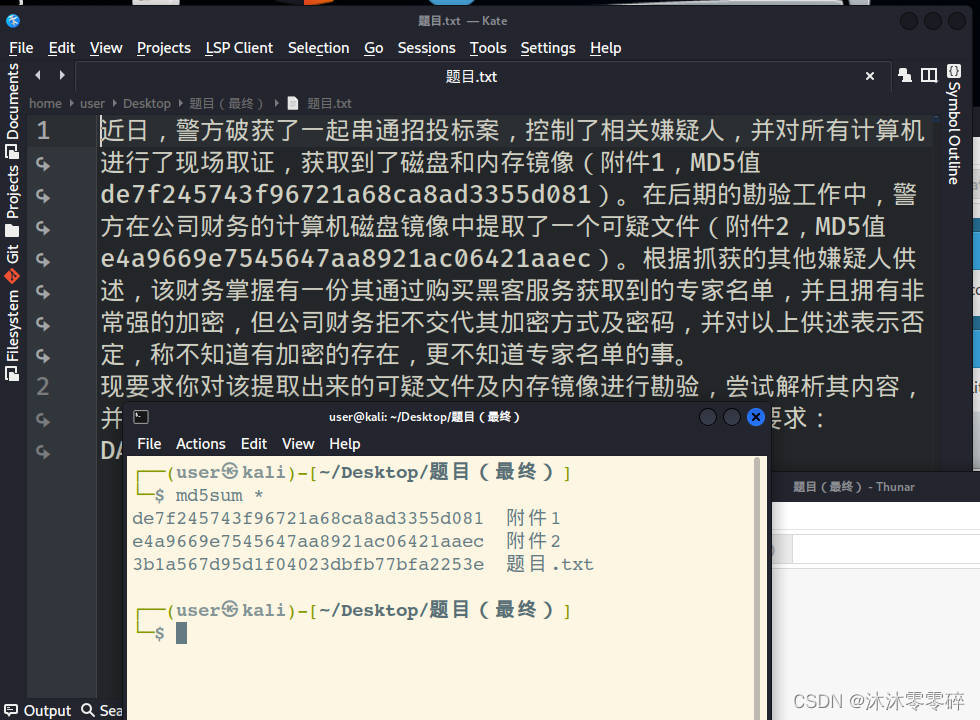The height and width of the screenshot is (720, 980).
Task: Open the Actions menu in the terminal window
Action: (200, 444)
